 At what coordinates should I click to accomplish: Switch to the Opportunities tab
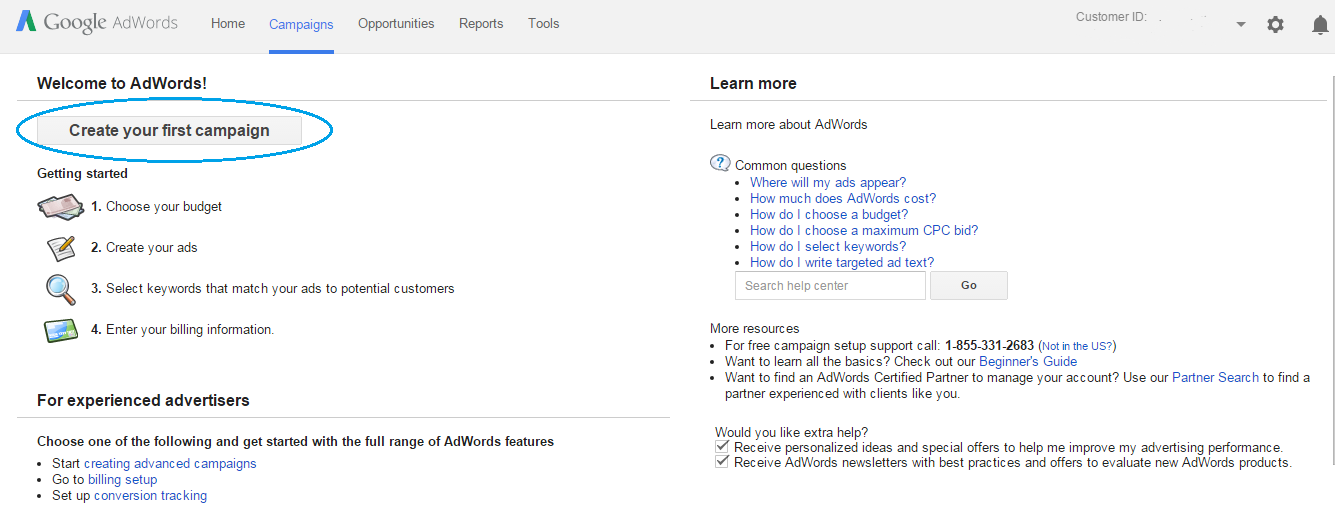click(x=396, y=23)
